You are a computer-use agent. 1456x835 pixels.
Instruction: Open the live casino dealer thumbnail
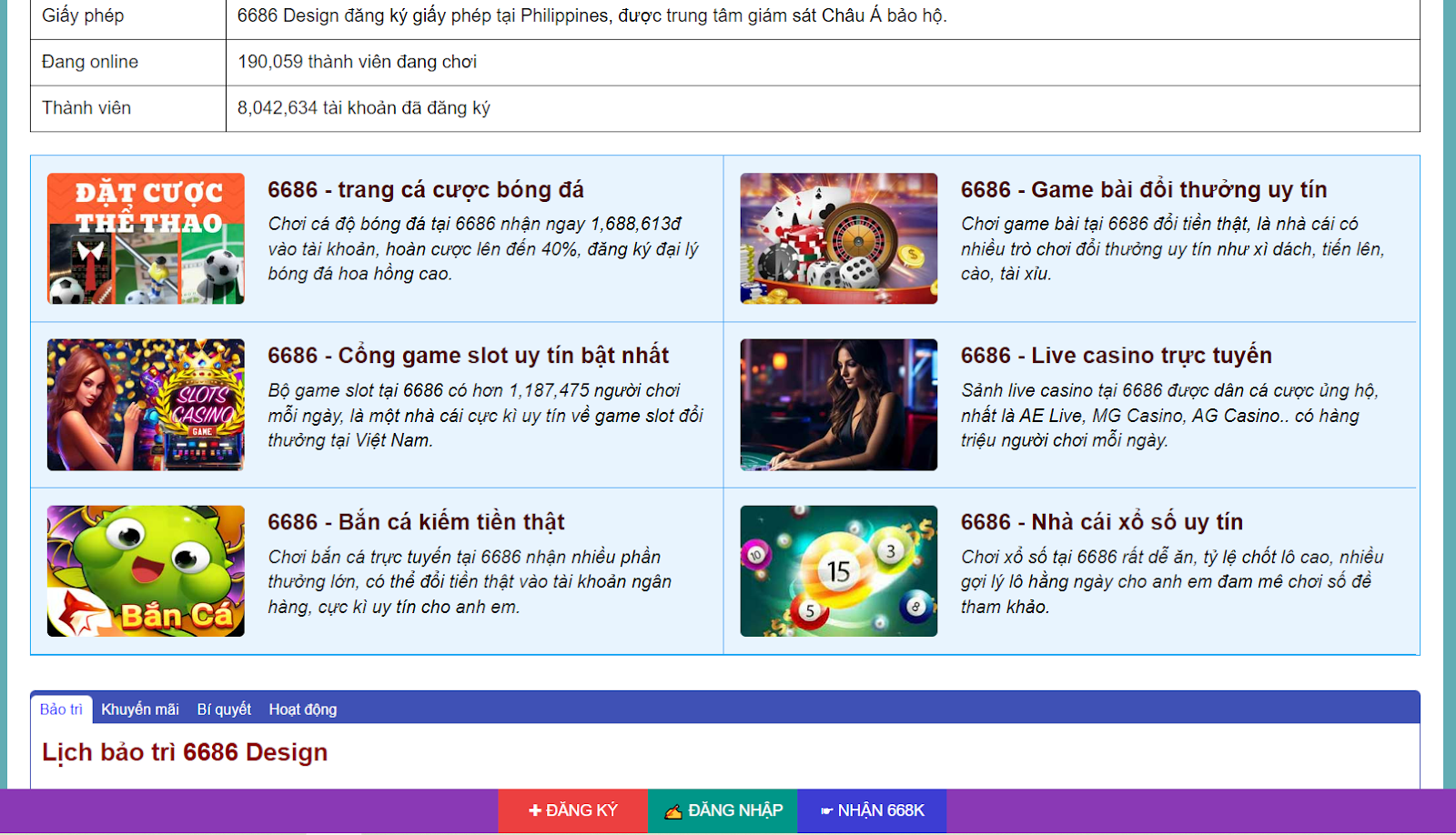click(838, 405)
